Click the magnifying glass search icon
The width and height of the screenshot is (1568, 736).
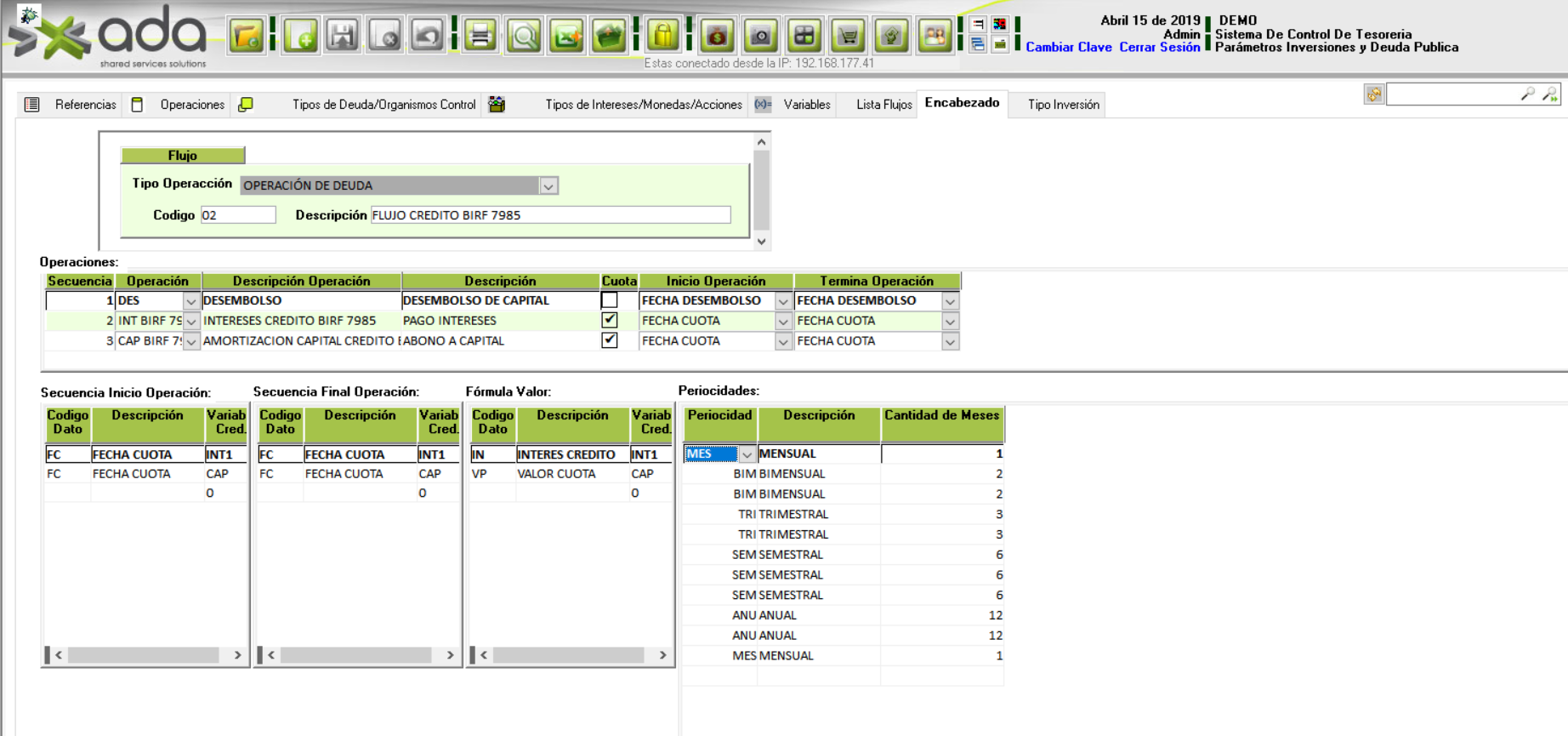[x=524, y=36]
